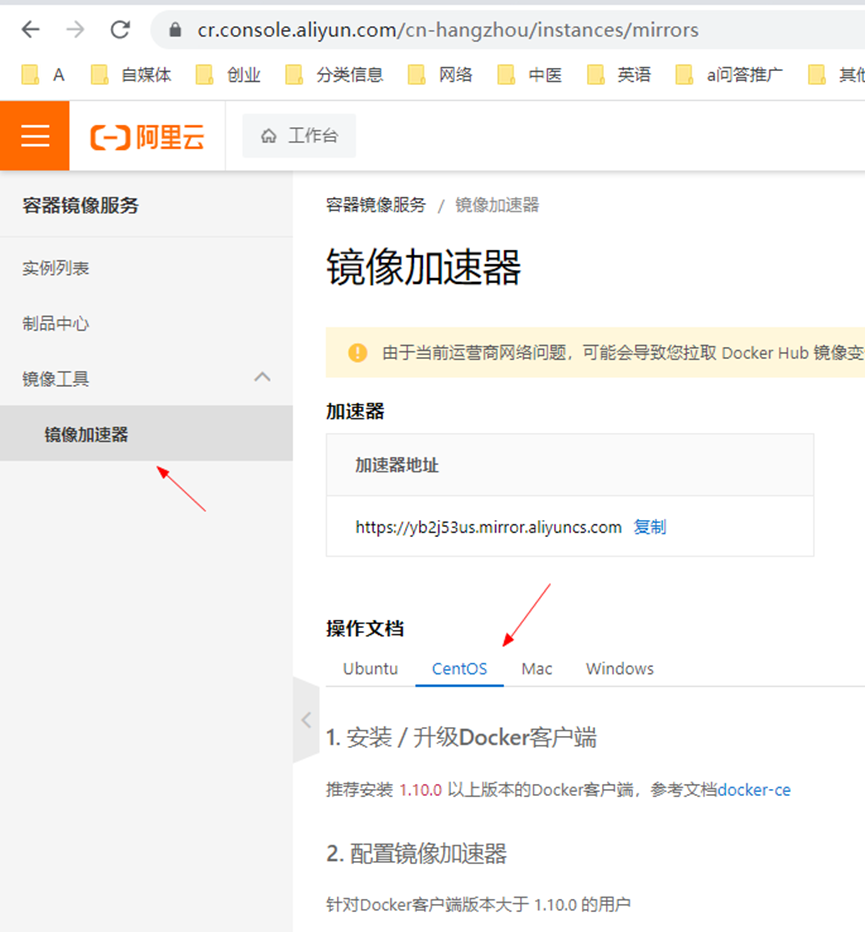
Task: Click the accelerator address URL text
Action: click(x=488, y=527)
